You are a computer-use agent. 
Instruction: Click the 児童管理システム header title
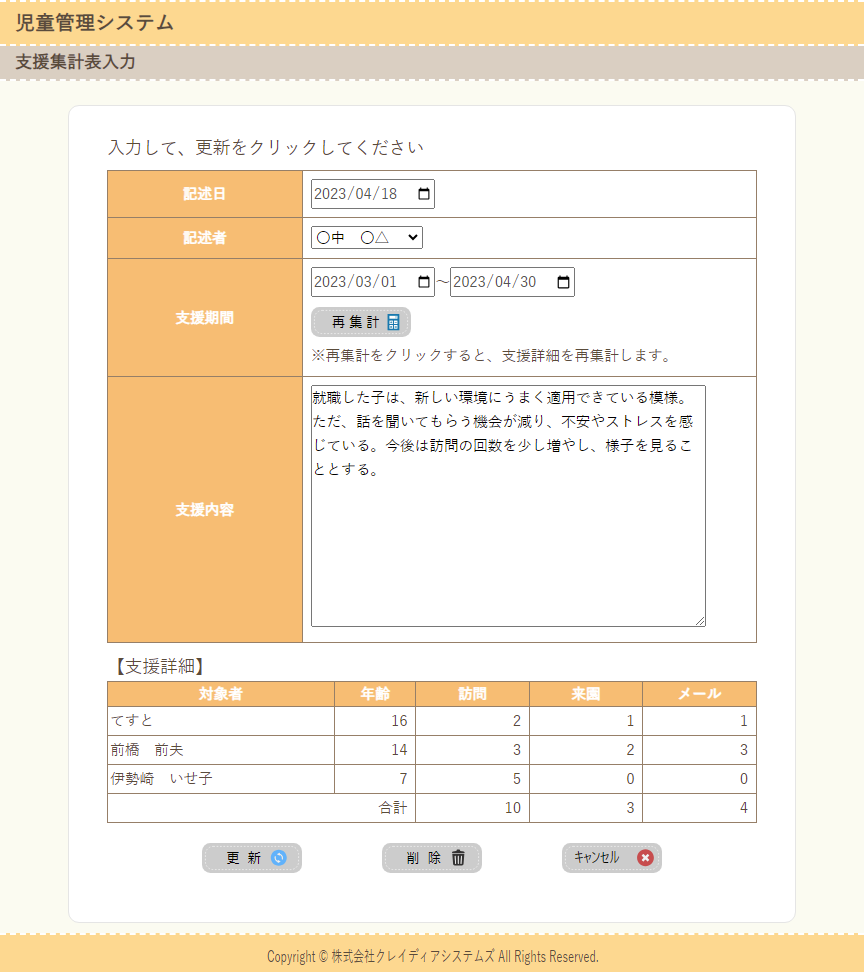(94, 23)
